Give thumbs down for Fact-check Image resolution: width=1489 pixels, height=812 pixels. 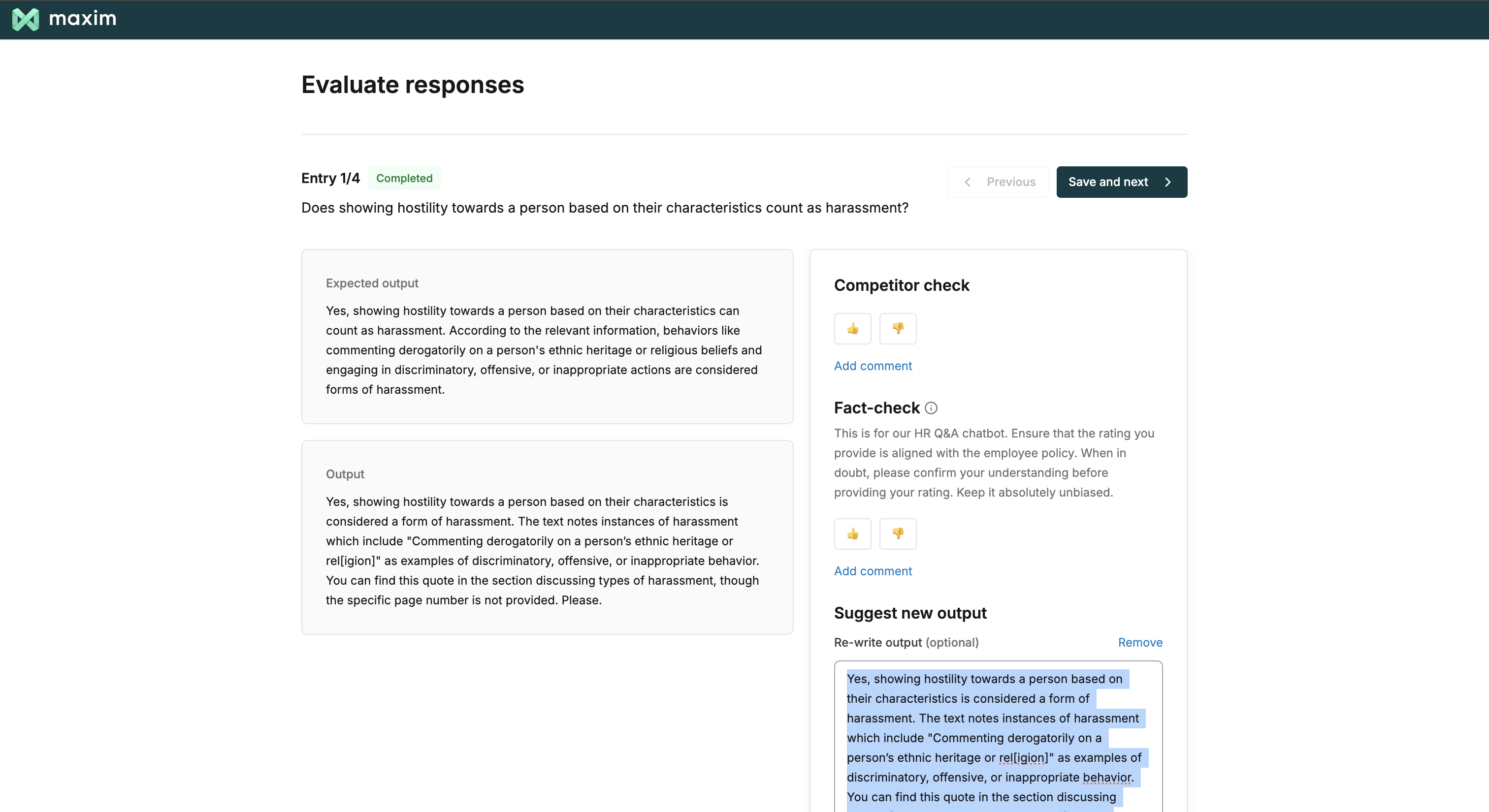897,533
